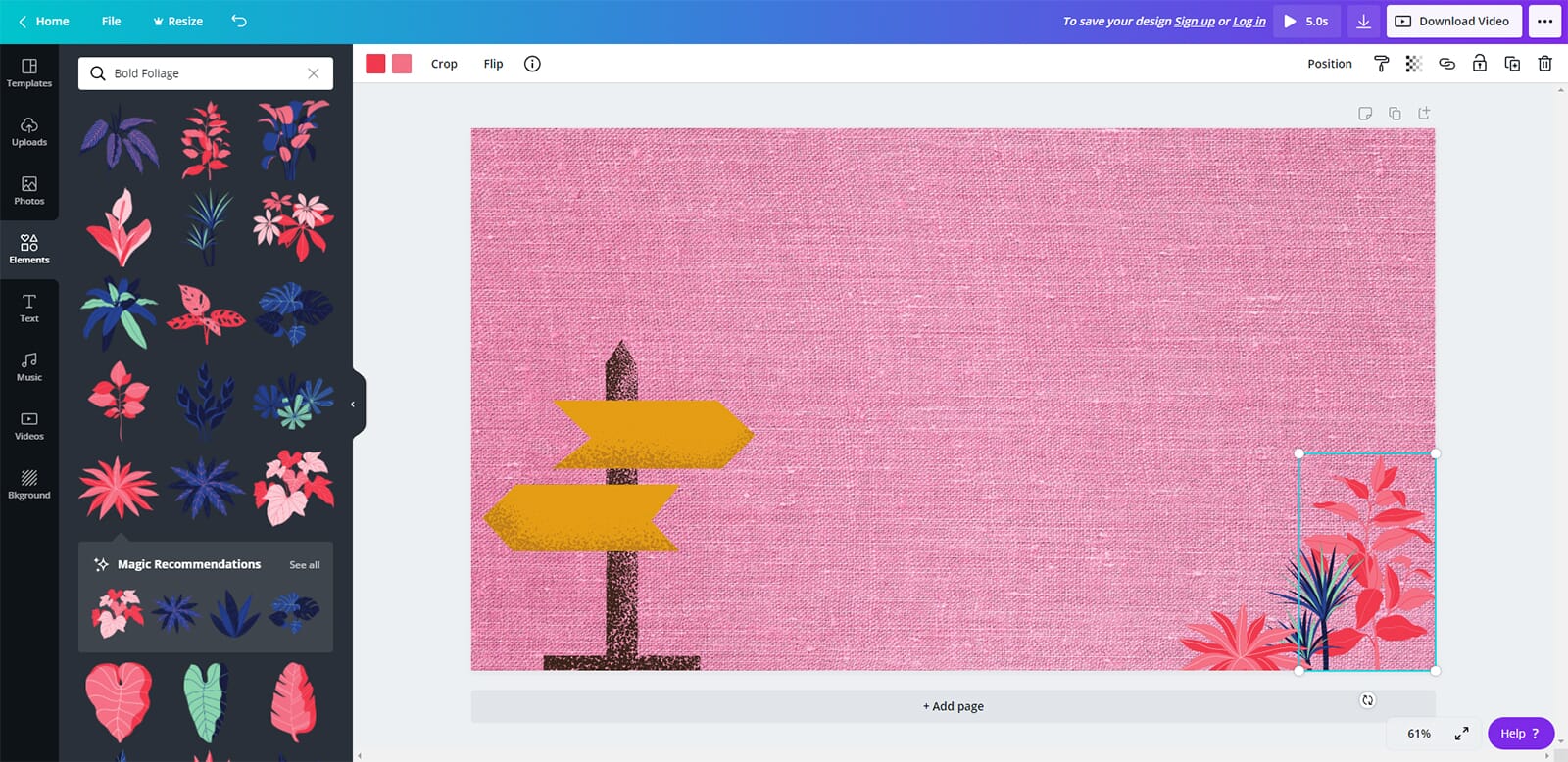Click the fullscreen expand arrows icon

(1461, 734)
